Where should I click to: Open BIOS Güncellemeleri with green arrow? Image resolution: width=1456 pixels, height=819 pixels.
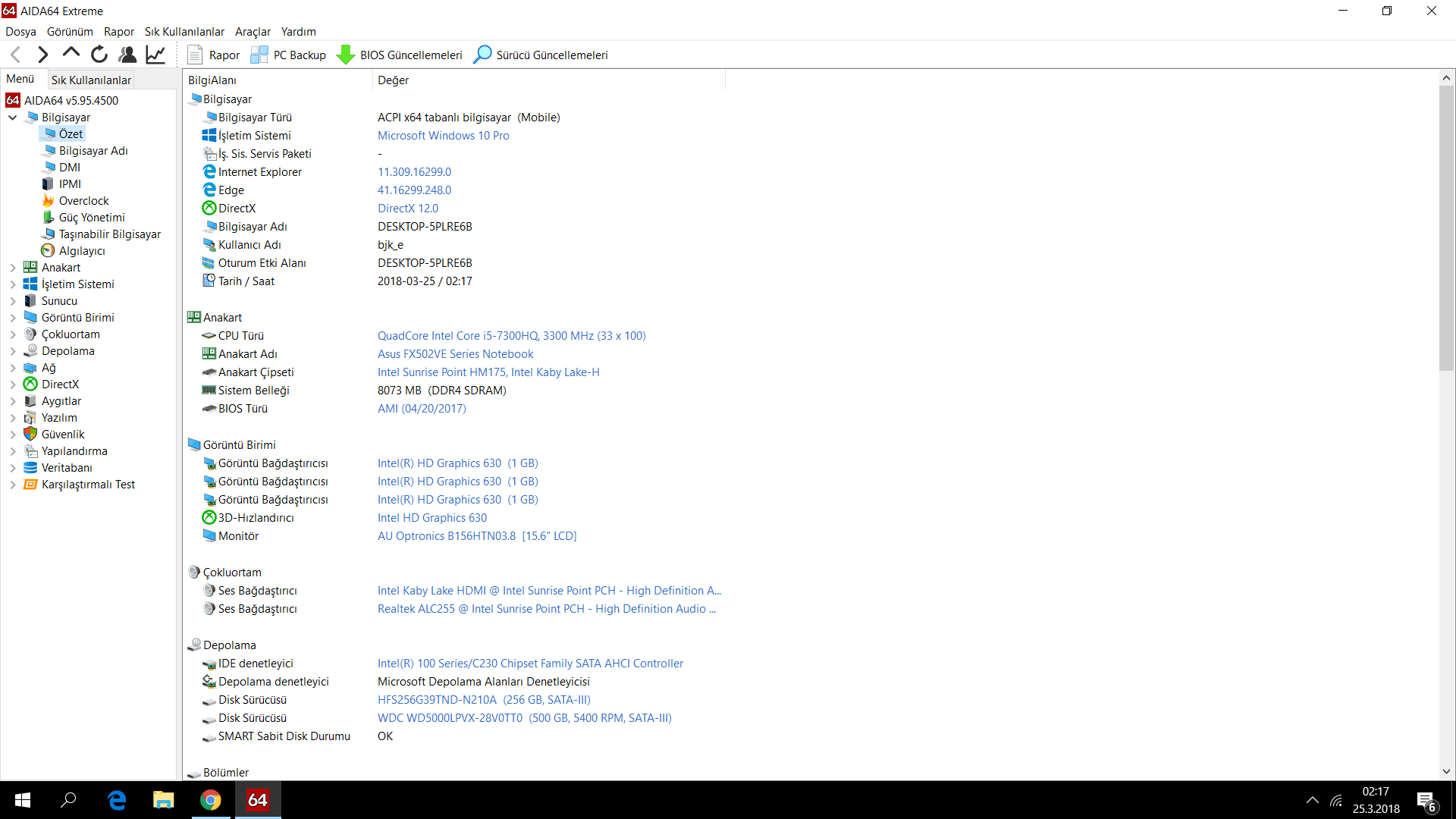point(346,55)
